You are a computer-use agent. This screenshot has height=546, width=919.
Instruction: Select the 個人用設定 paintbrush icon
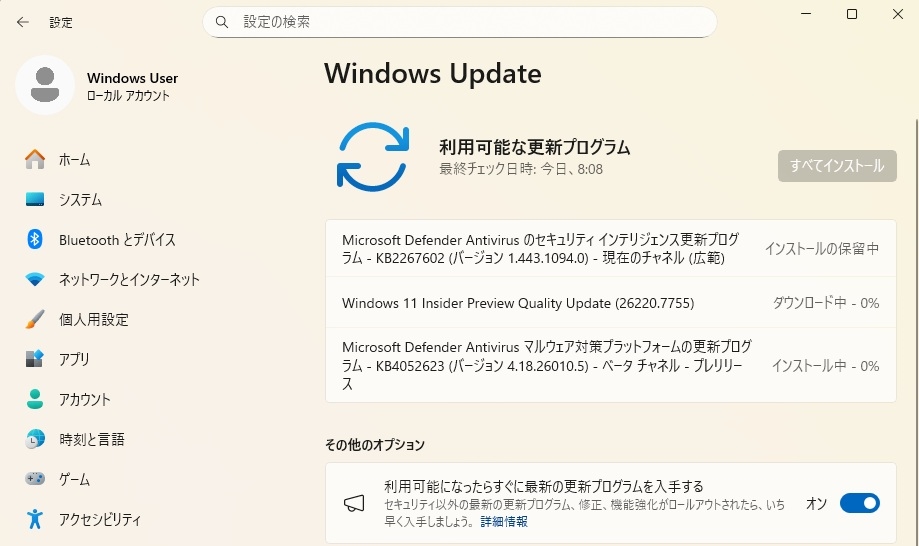click(x=35, y=319)
